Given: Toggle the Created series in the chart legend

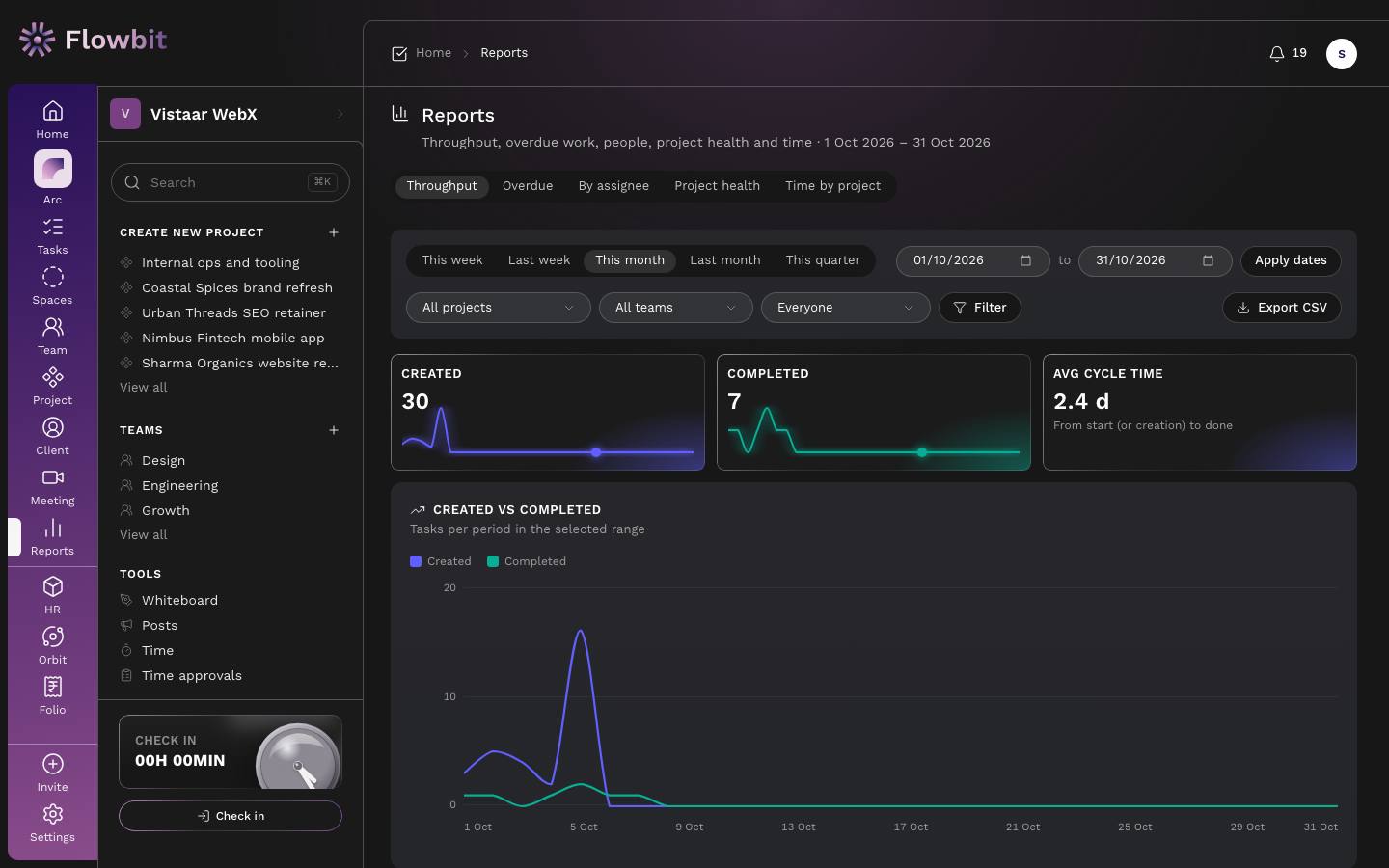Looking at the screenshot, I should point(441,561).
